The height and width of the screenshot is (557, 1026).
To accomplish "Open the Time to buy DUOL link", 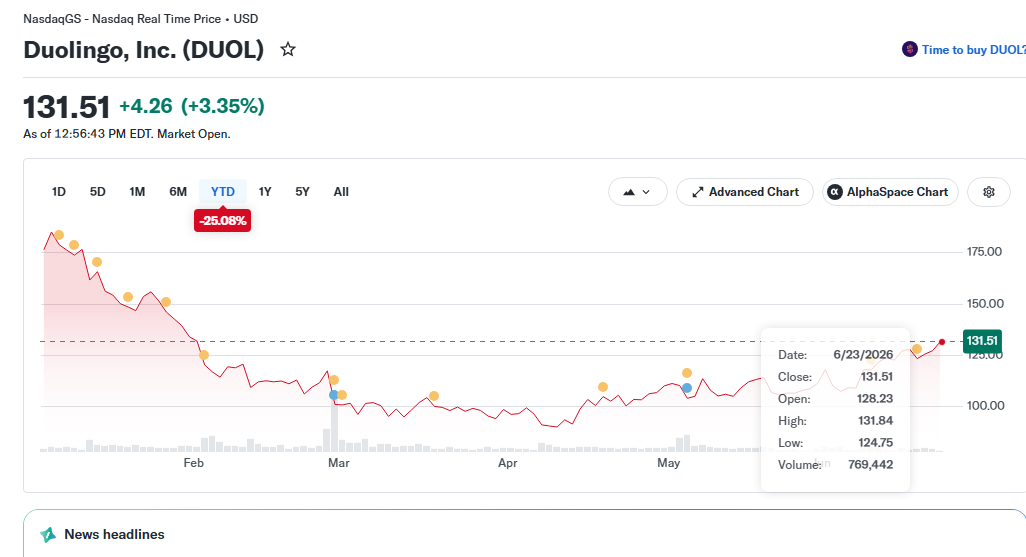I will (973, 50).
